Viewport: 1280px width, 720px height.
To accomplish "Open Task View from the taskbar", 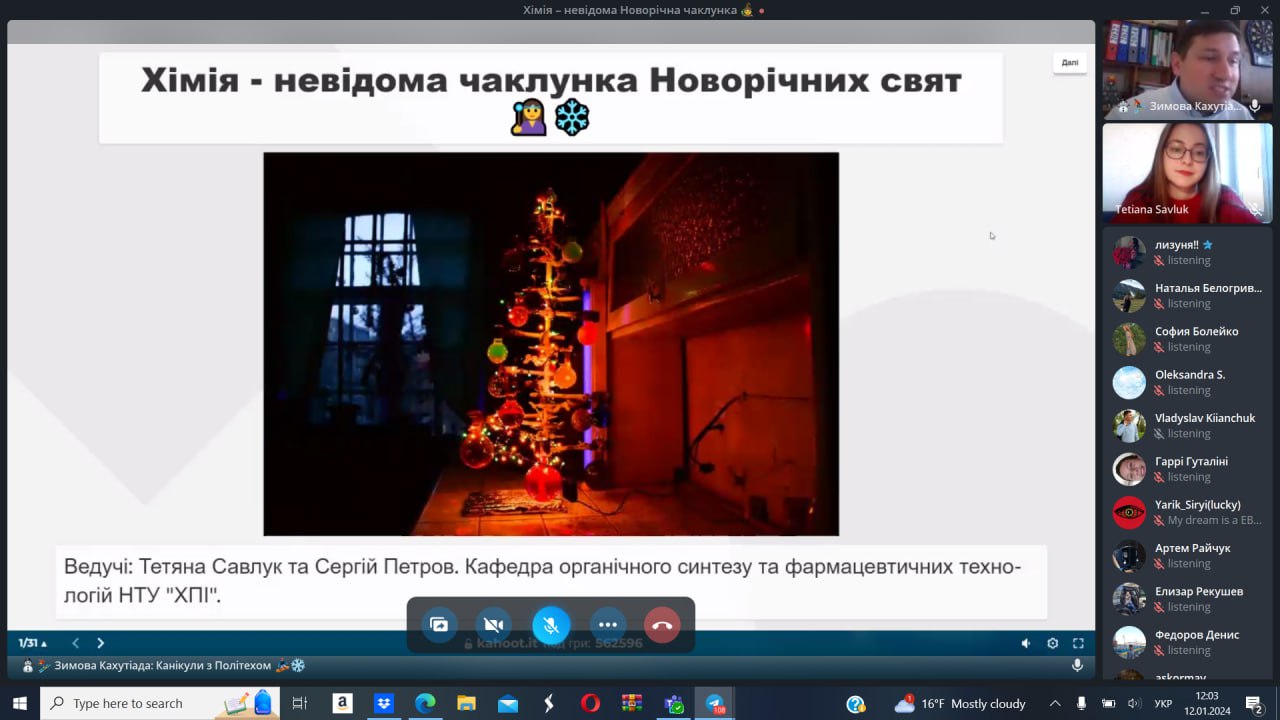I will pyautogui.click(x=299, y=703).
